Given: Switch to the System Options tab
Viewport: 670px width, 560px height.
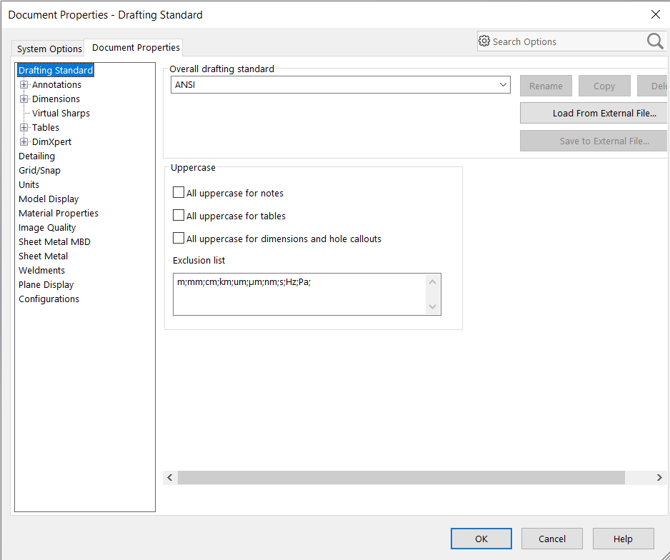Looking at the screenshot, I should pyautogui.click(x=49, y=49).
